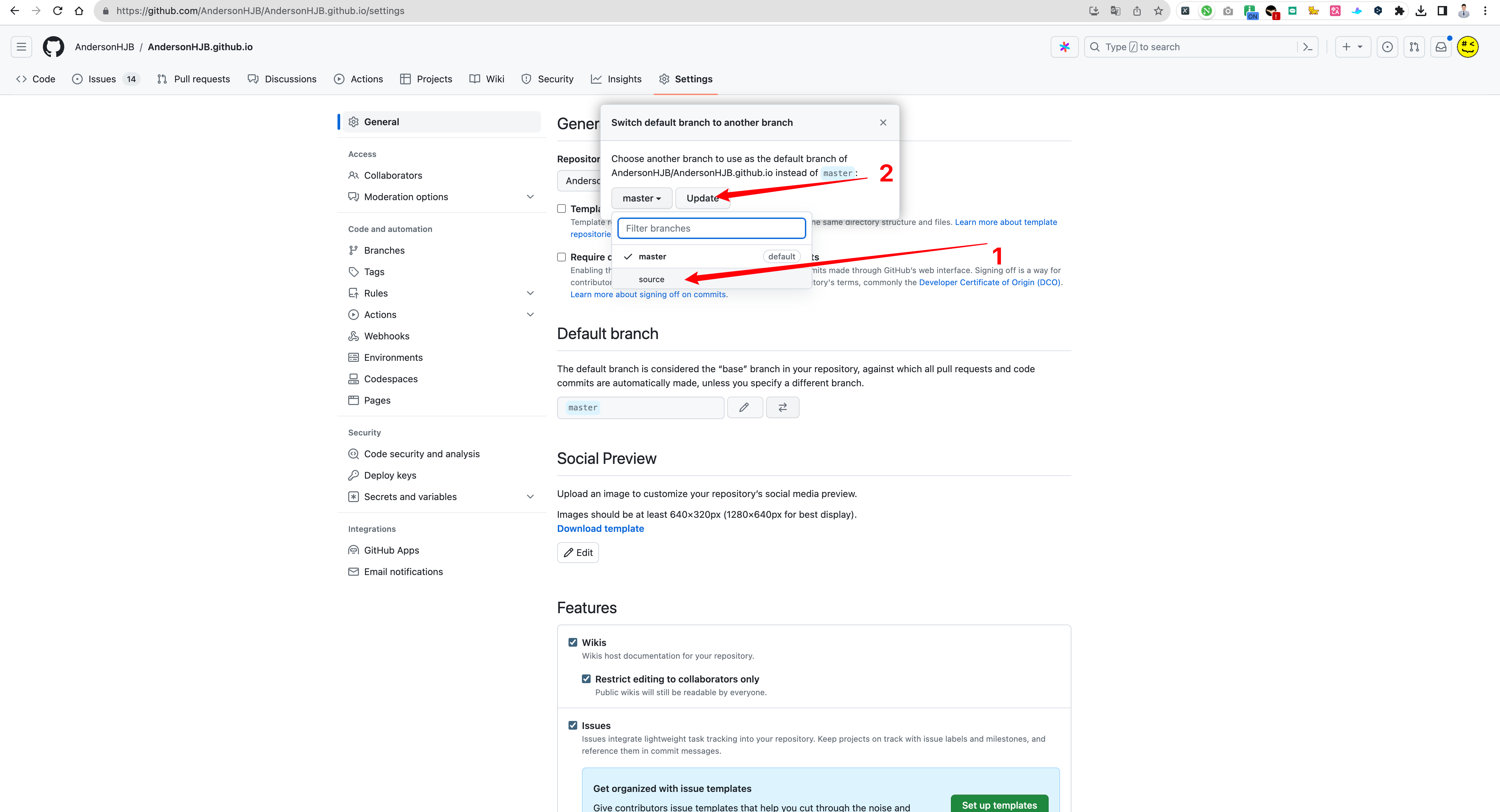Open the browser extensions puzzle icon
1500x812 pixels.
[x=1399, y=11]
